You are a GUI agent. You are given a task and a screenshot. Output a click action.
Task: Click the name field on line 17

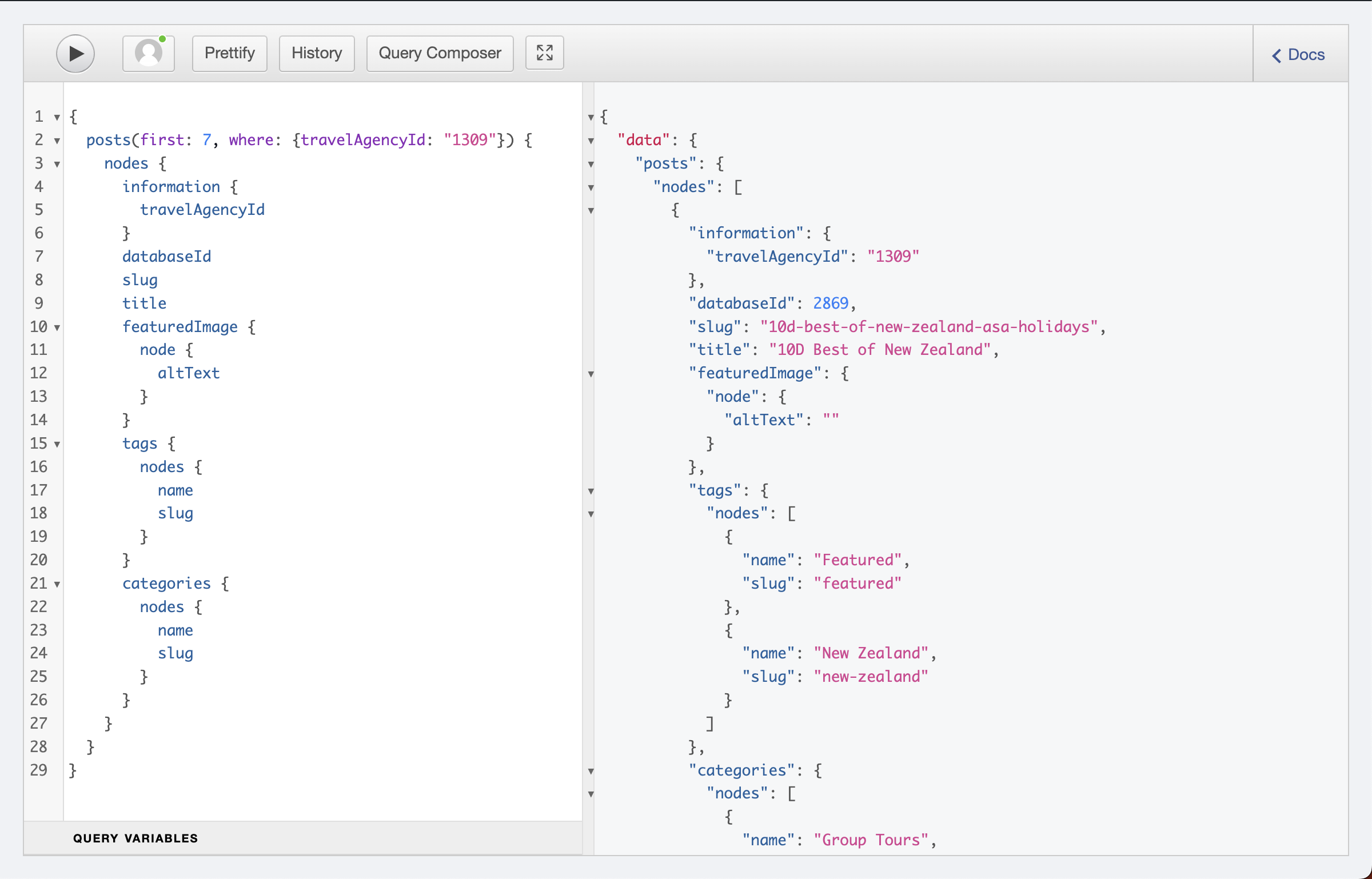click(x=176, y=490)
